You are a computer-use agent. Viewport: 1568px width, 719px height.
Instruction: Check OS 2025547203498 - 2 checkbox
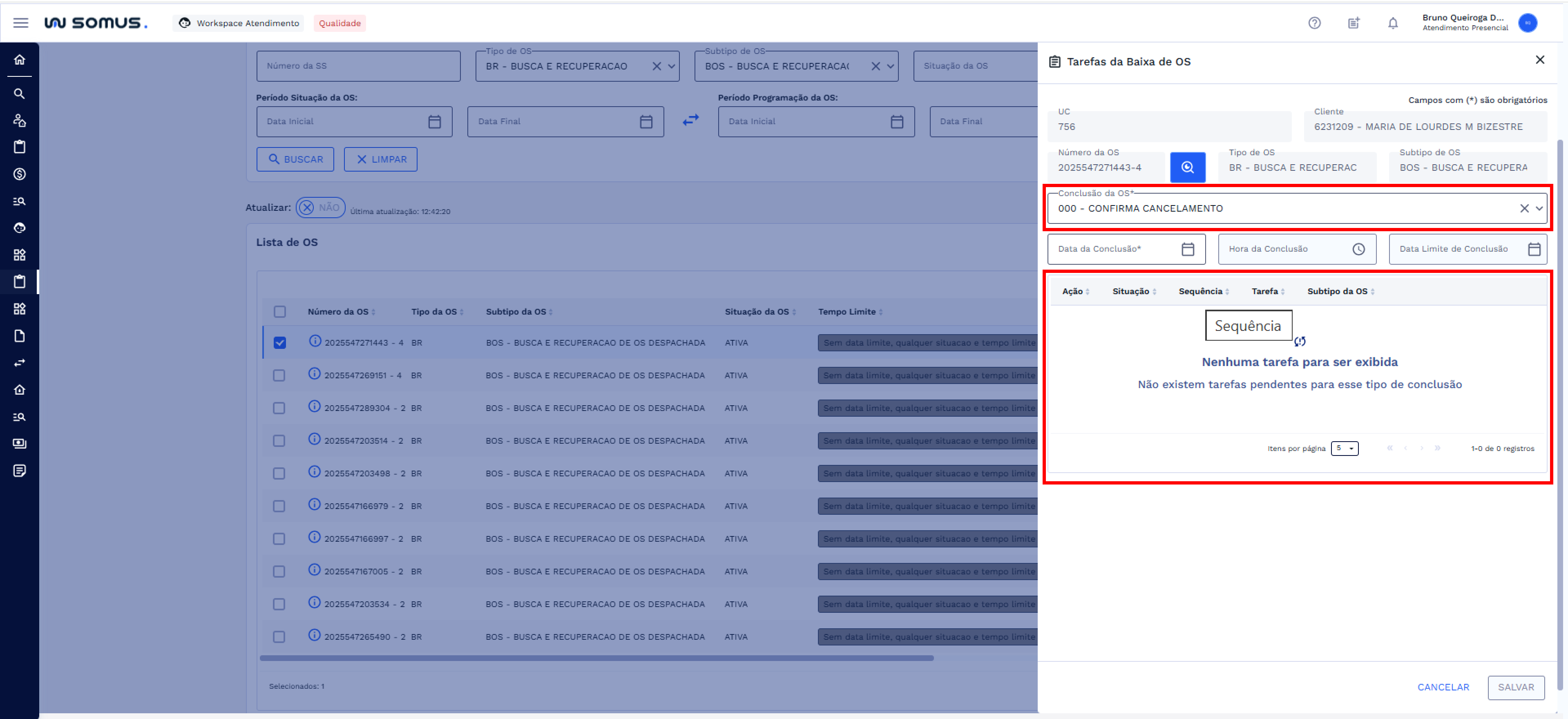pos(279,473)
